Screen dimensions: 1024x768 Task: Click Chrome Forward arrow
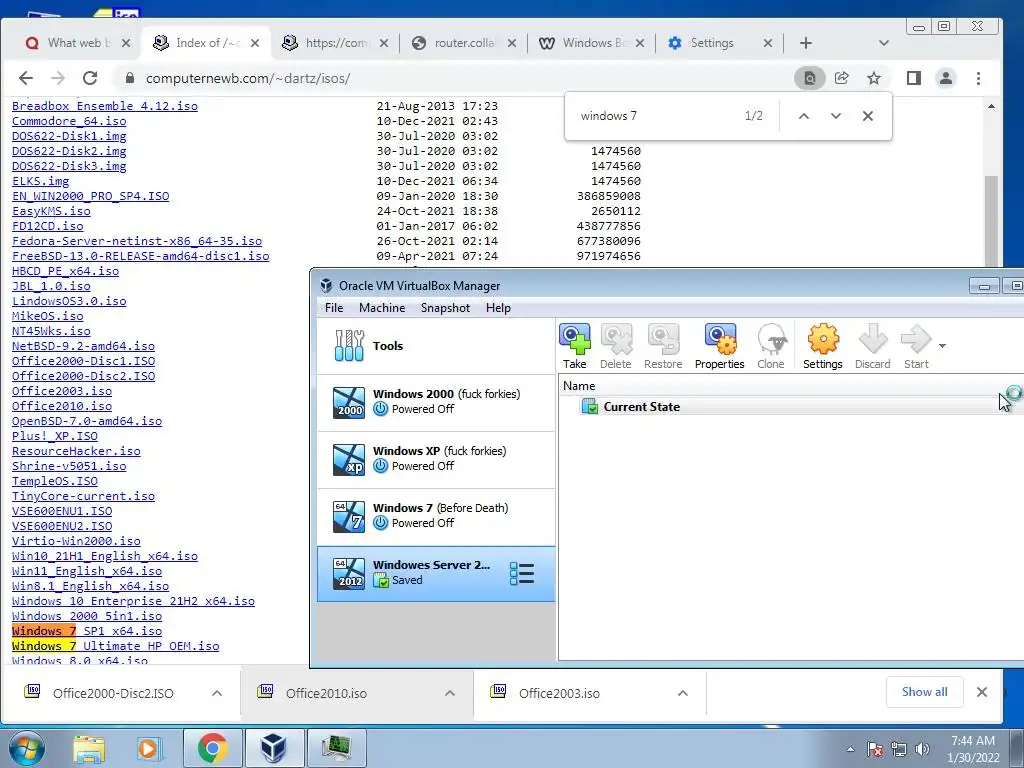pyautogui.click(x=58, y=78)
